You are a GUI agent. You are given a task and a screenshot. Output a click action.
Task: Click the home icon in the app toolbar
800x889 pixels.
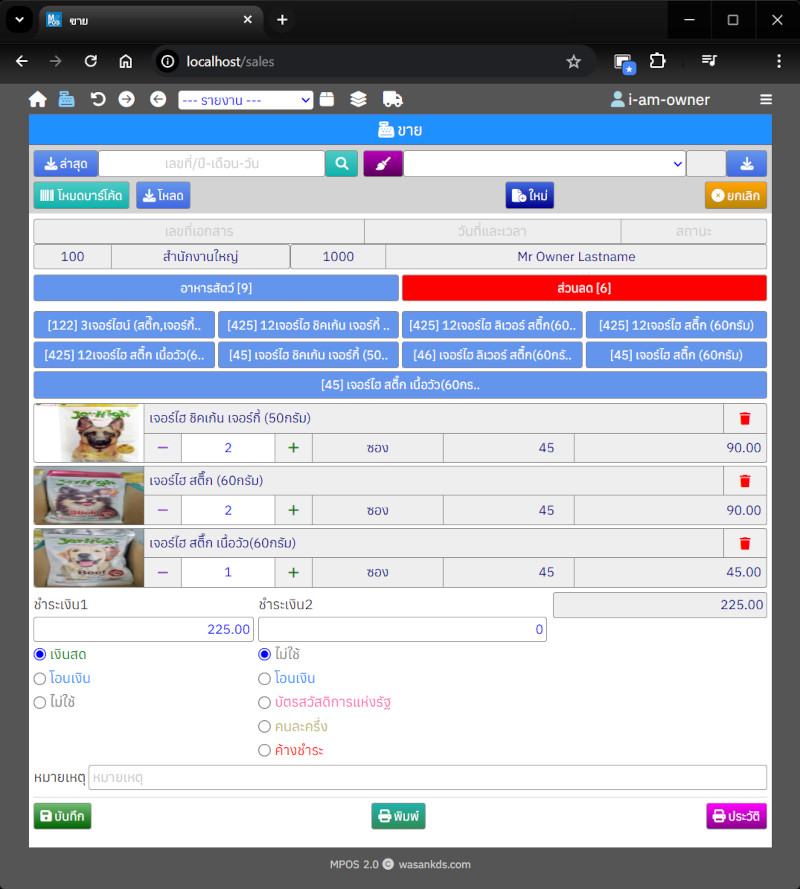point(38,99)
